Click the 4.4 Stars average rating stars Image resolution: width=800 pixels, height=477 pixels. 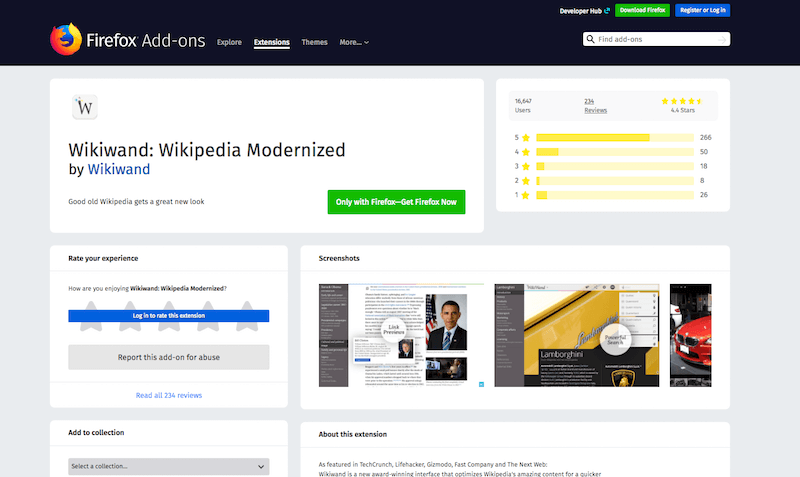pyautogui.click(x=682, y=101)
